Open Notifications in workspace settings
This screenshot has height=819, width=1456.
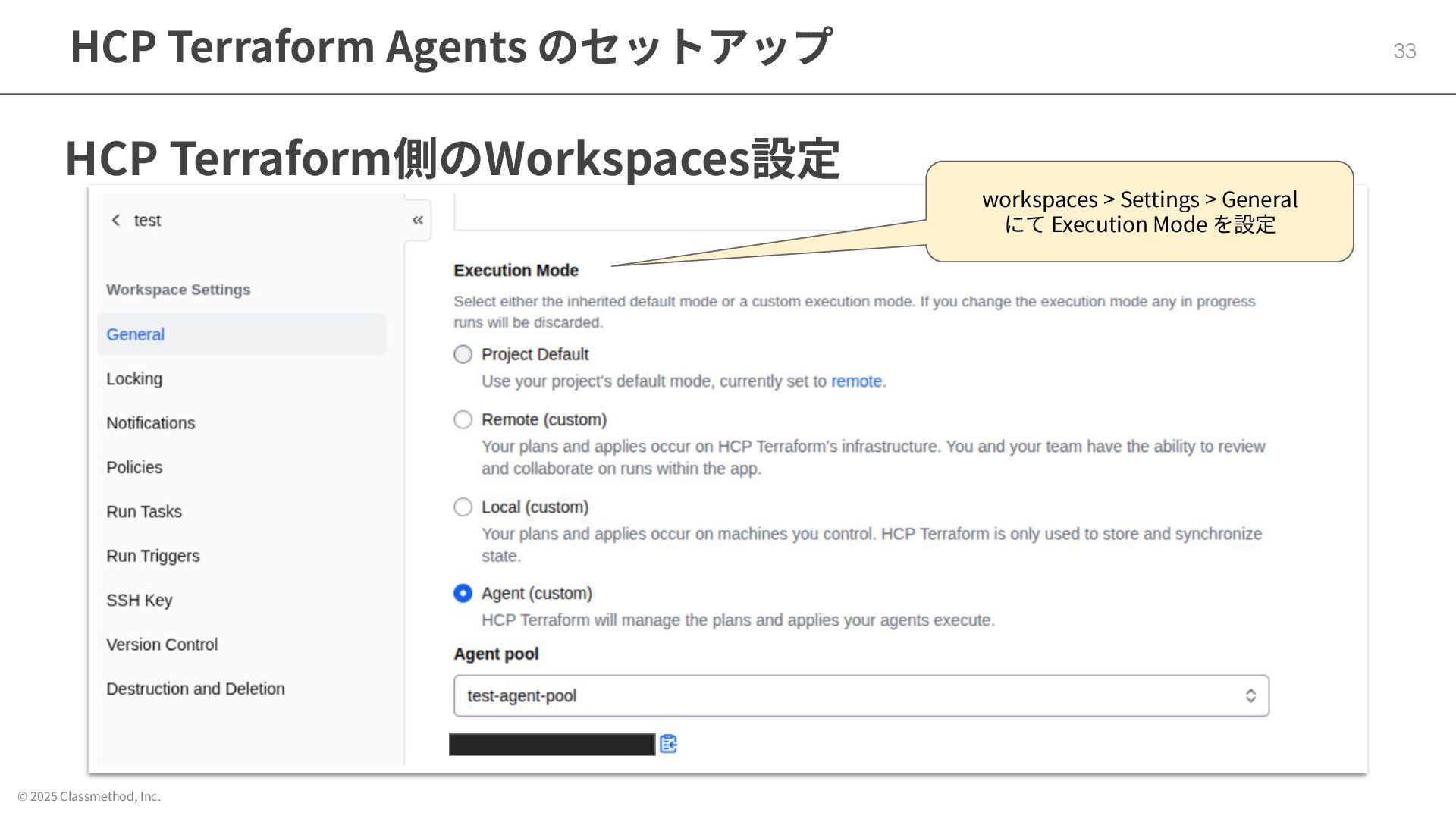tap(150, 423)
